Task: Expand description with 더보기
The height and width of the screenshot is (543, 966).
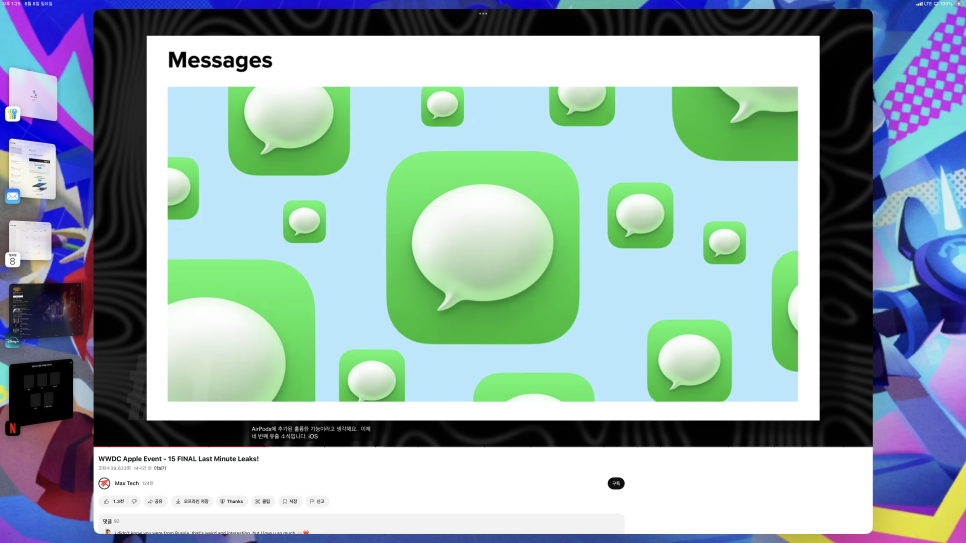Action: [160, 468]
